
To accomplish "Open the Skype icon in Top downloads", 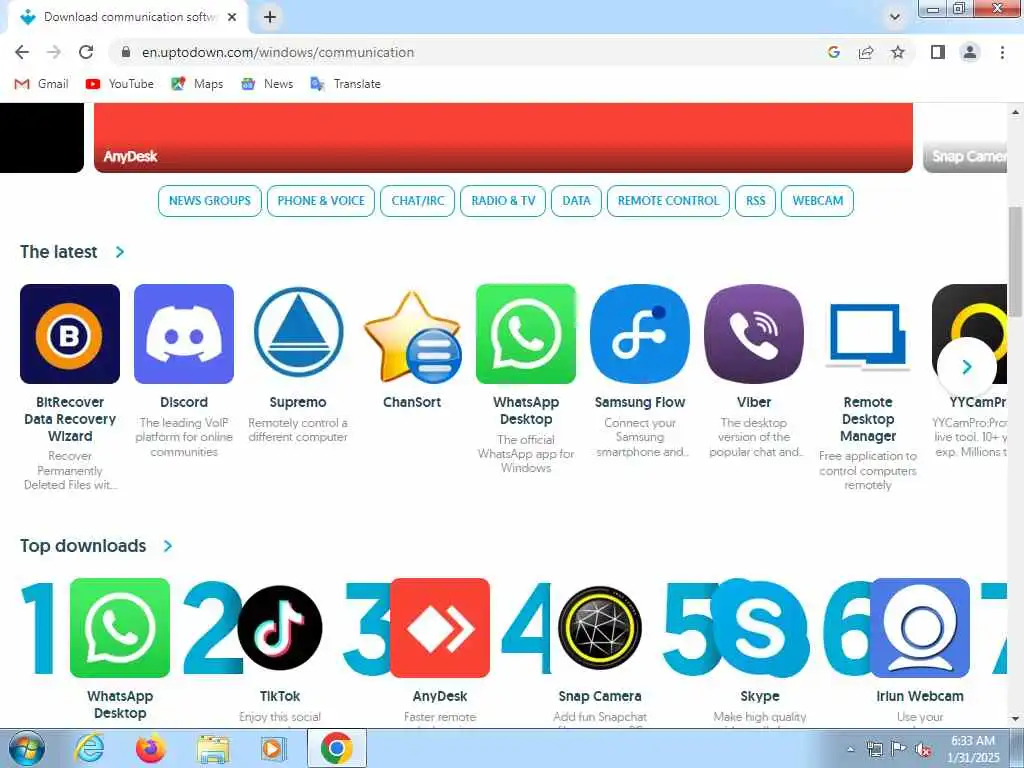I will click(x=760, y=628).
